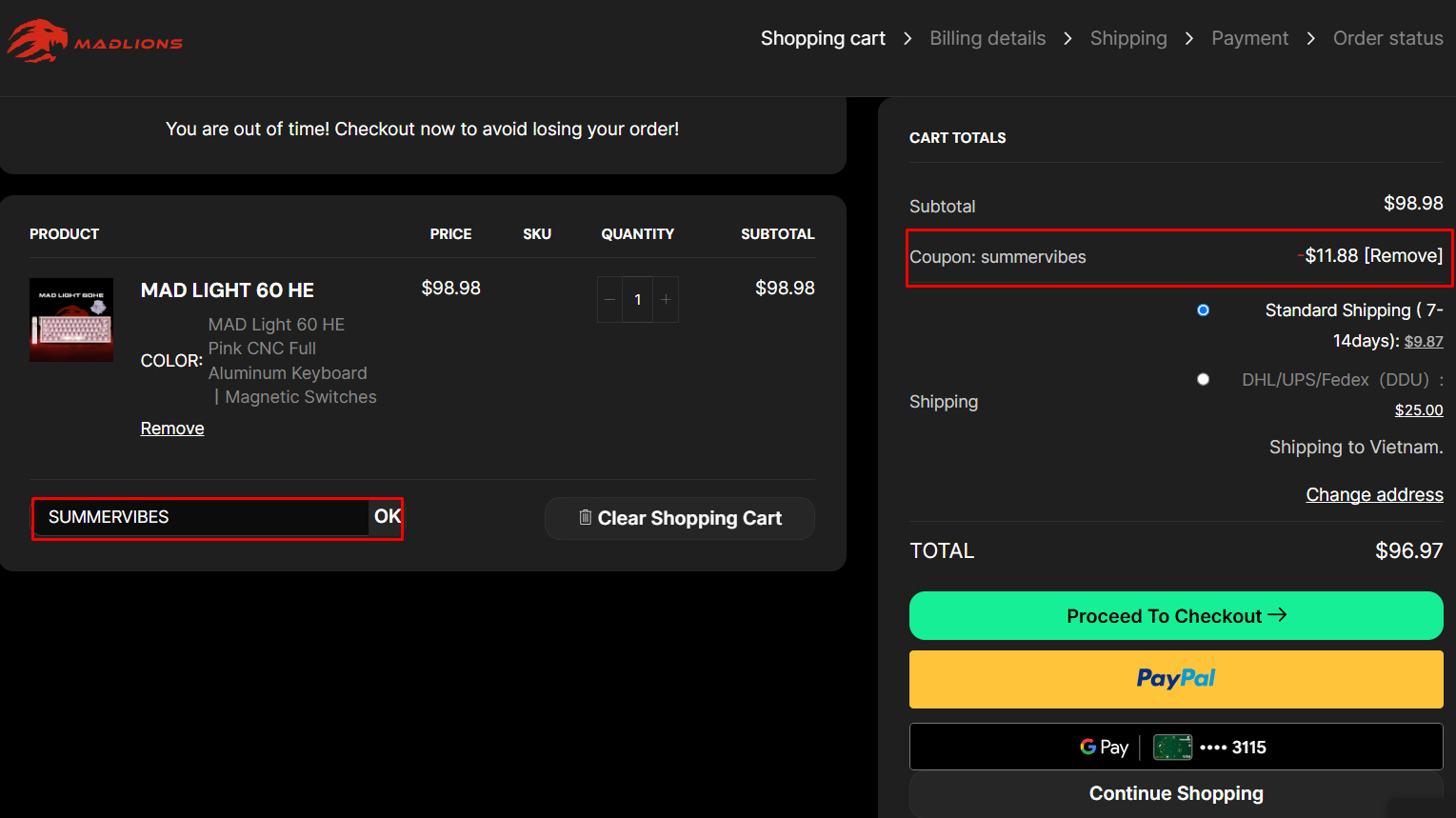Click the TOTAL amount $96.97
This screenshot has width=1456, height=818.
coord(1408,550)
